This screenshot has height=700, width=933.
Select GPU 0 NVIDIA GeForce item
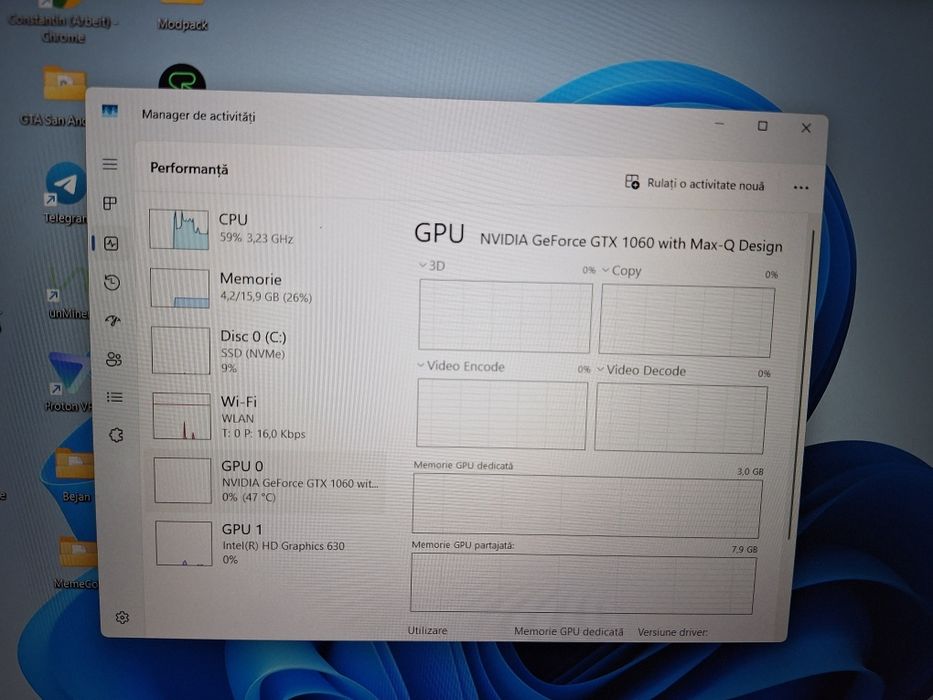pyautogui.click(x=266, y=480)
